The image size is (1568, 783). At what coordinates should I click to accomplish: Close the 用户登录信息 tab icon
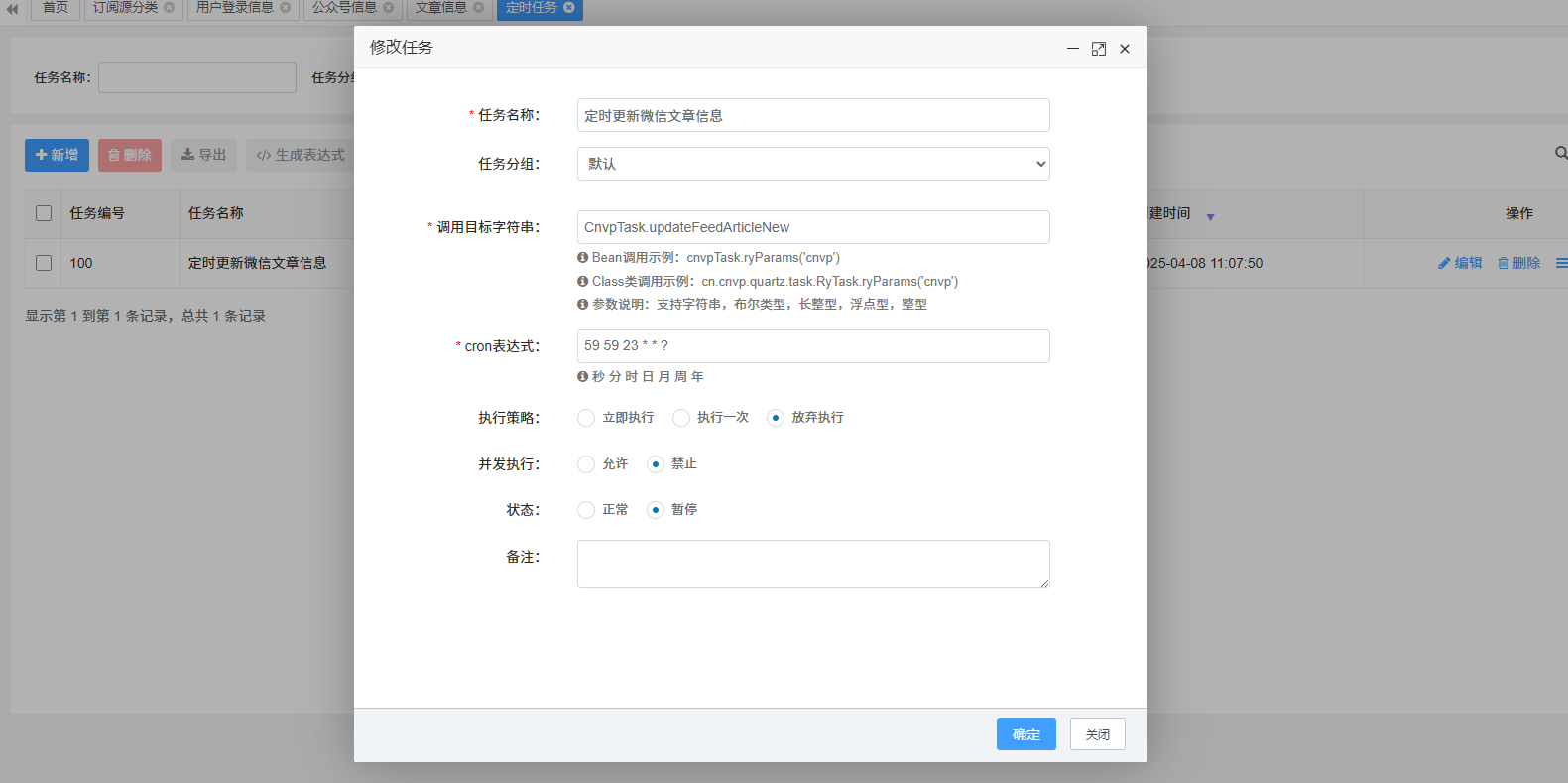point(286,7)
